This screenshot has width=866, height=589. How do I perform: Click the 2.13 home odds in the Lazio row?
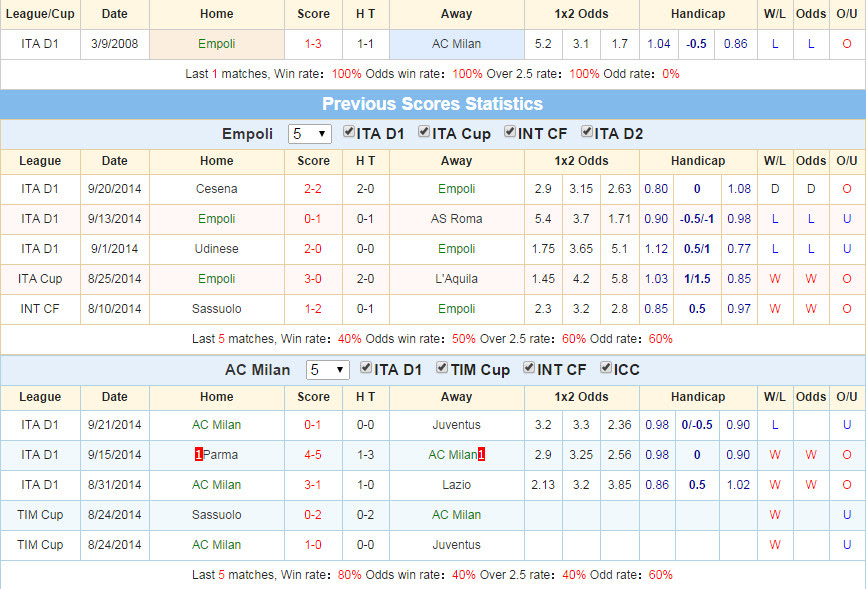(543, 485)
